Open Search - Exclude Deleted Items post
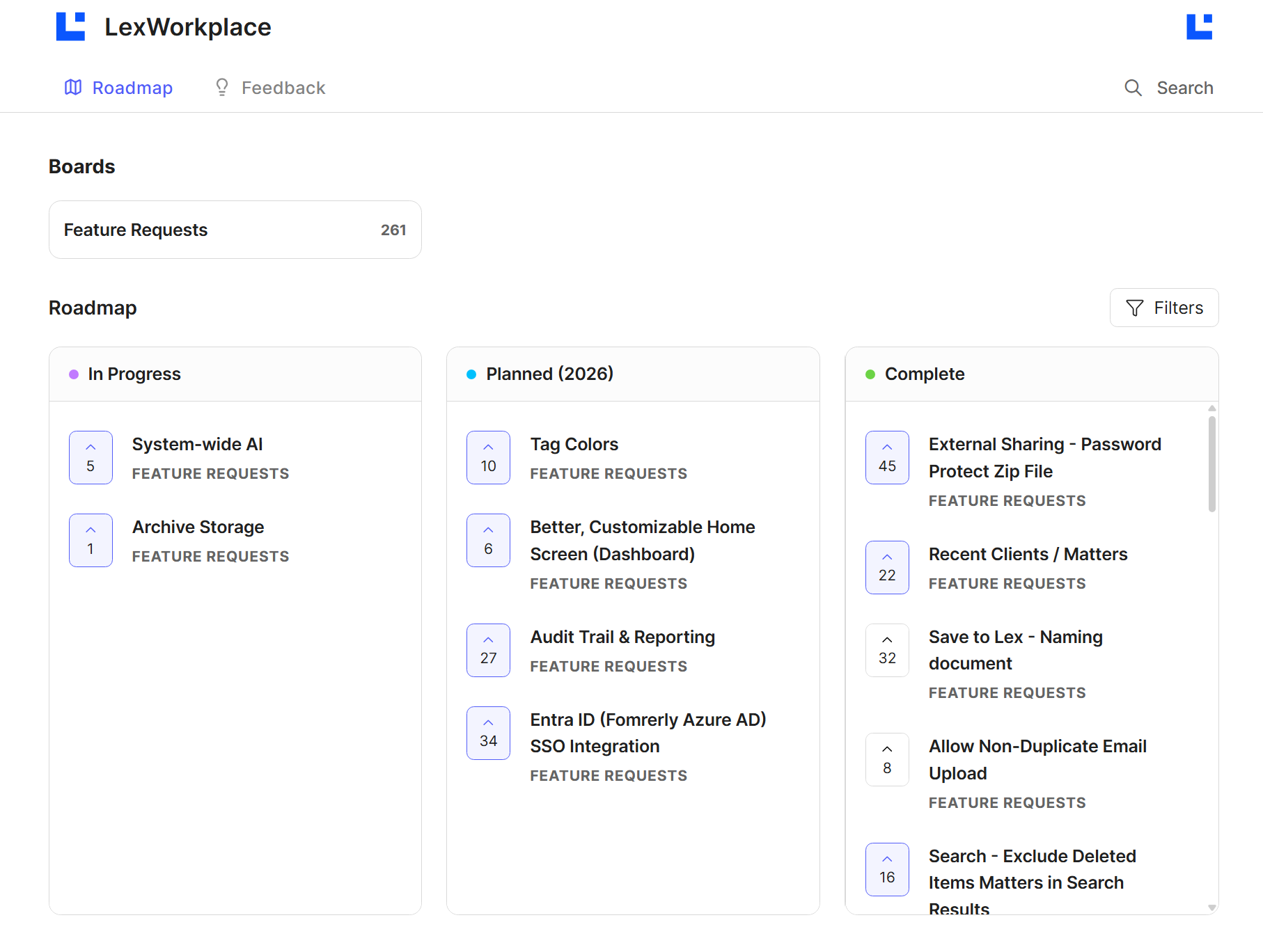Viewport: 1263px width, 952px height. tap(1033, 882)
